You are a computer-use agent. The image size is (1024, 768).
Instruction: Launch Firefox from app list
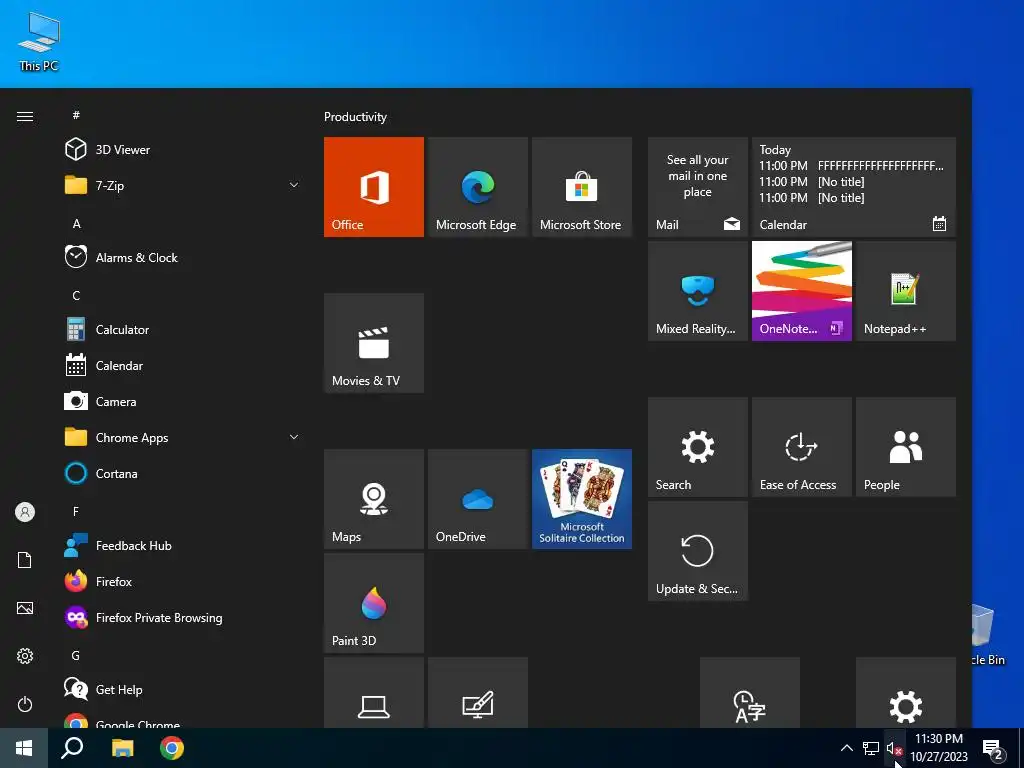(x=182, y=581)
